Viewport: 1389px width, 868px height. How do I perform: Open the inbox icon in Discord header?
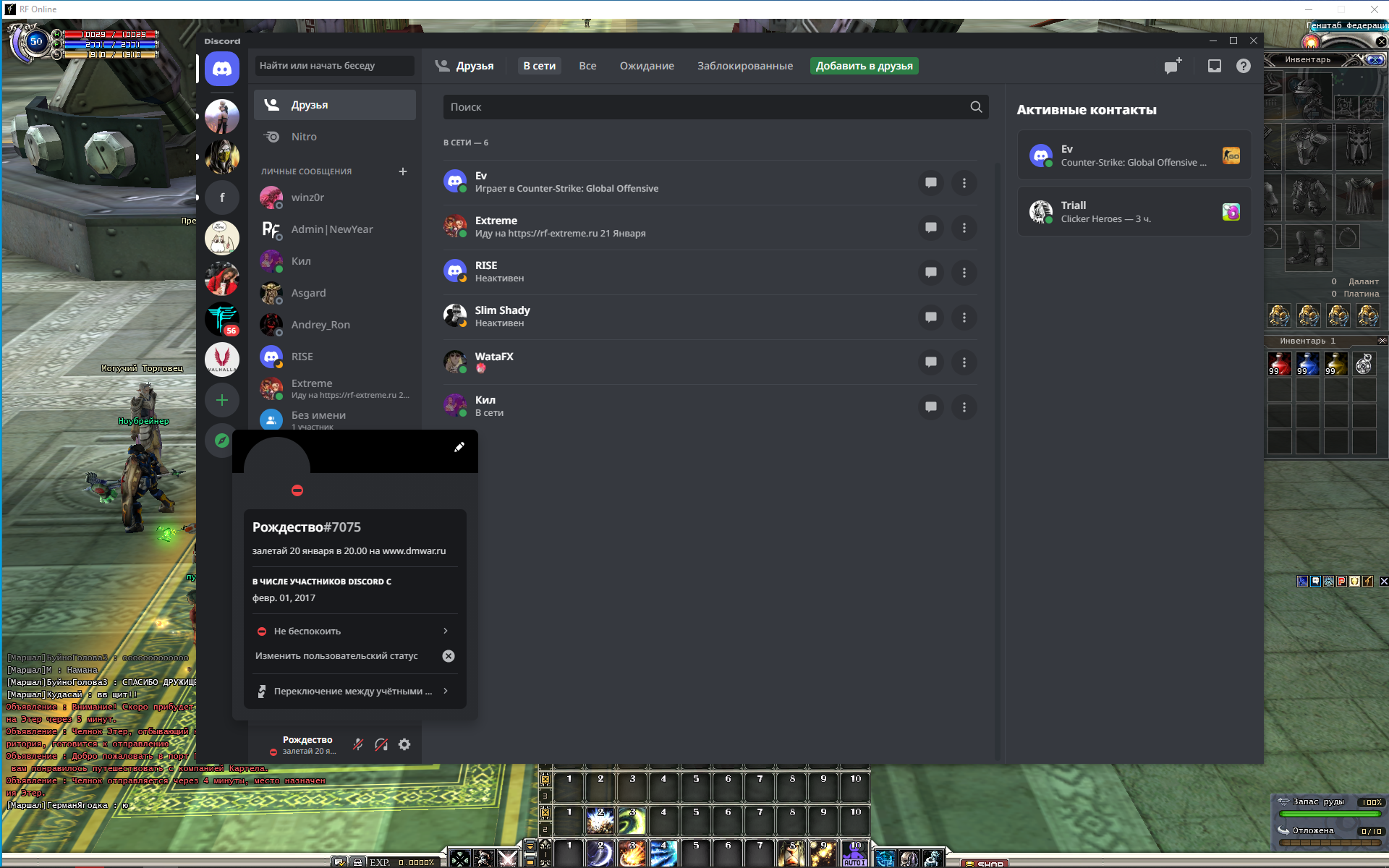click(1215, 66)
